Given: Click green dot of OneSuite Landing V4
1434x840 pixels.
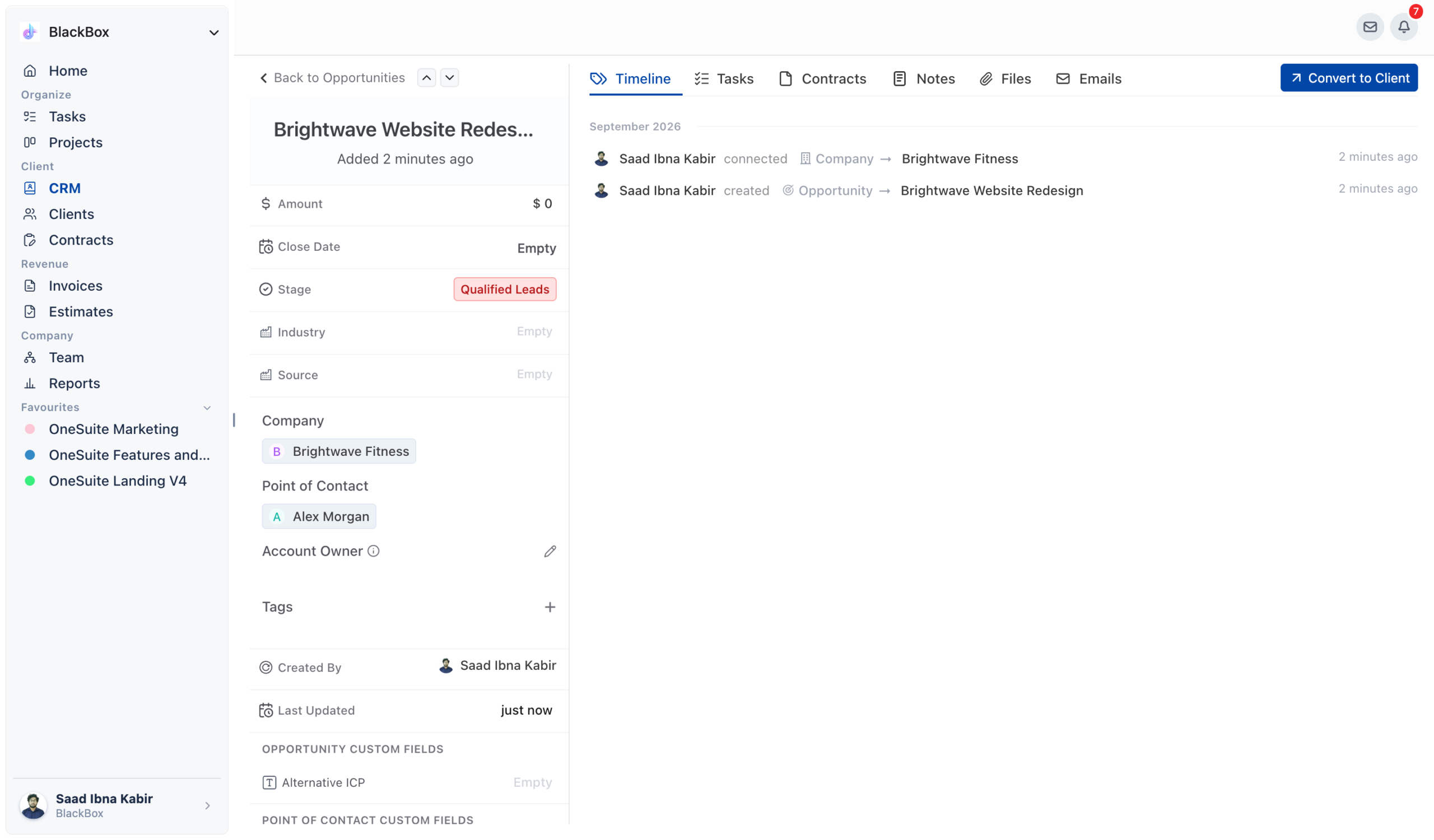Looking at the screenshot, I should (30, 480).
